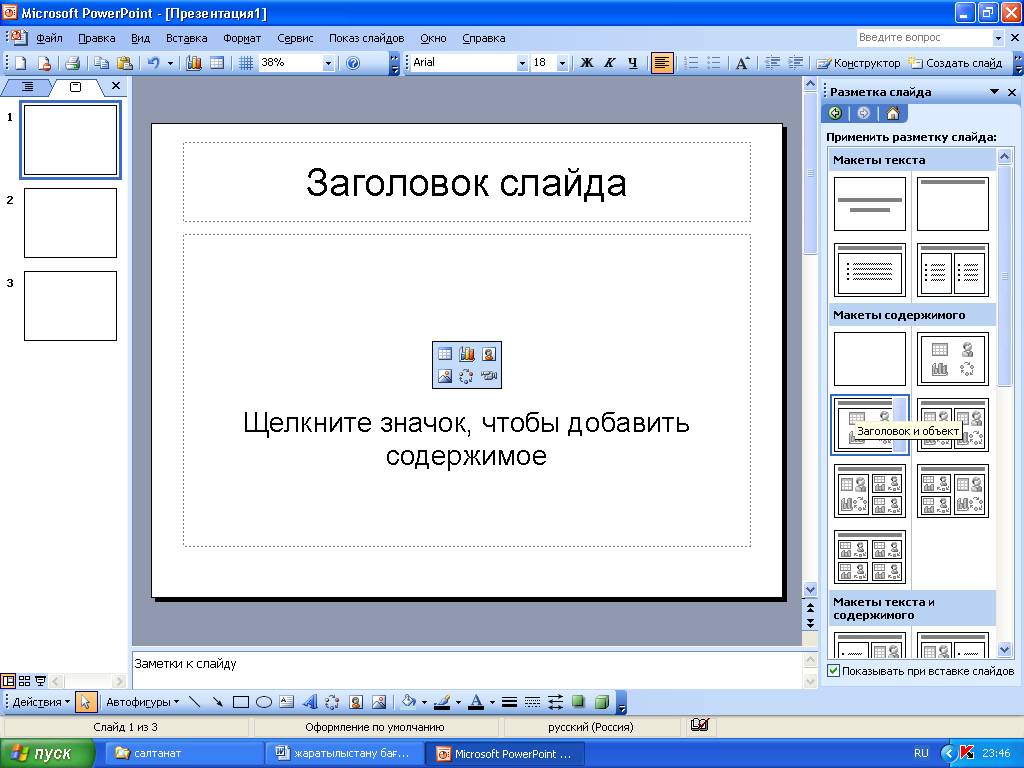Toggle bold formatting (Ж)
Image resolution: width=1024 pixels, height=768 pixels.
pos(587,63)
